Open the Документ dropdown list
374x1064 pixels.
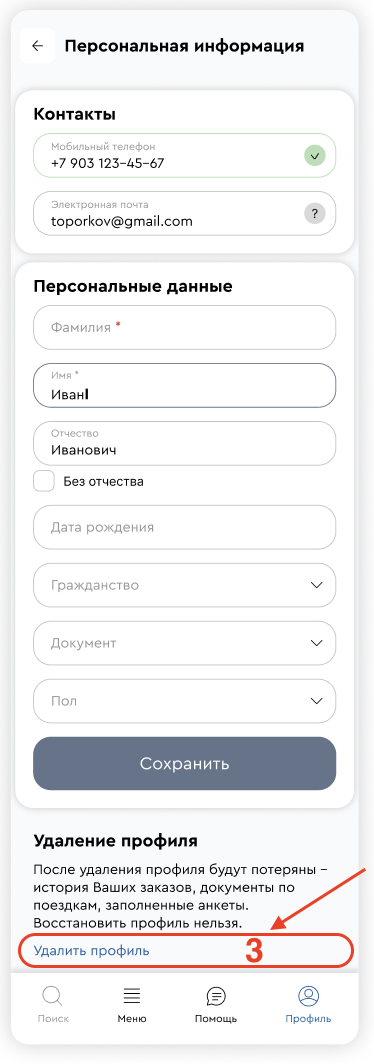[185, 643]
